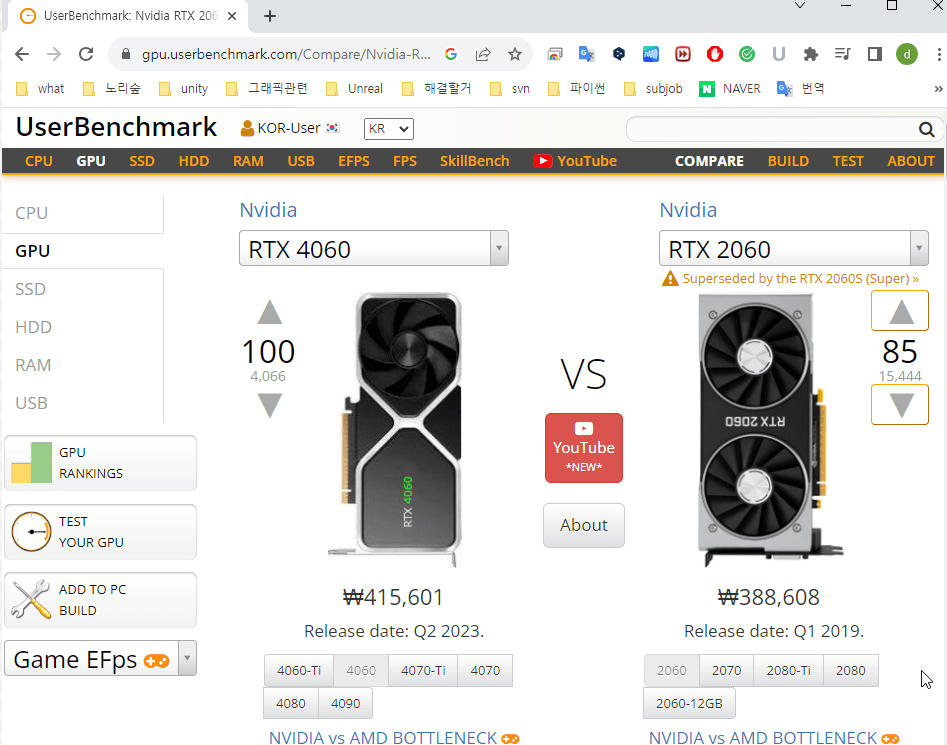Open the 'unity' bookmark folder
Screen dimensions: 947x745
[184, 89]
